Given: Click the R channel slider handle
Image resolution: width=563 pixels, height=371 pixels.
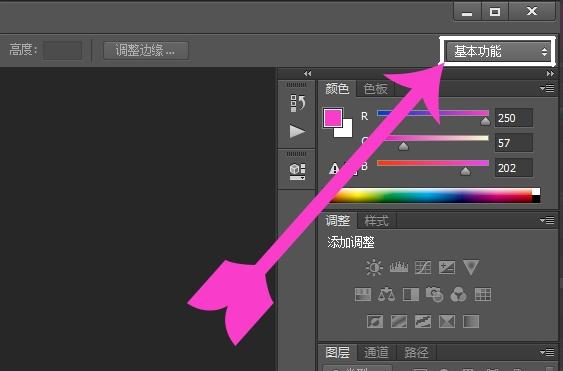Looking at the screenshot, I should click(x=485, y=121).
